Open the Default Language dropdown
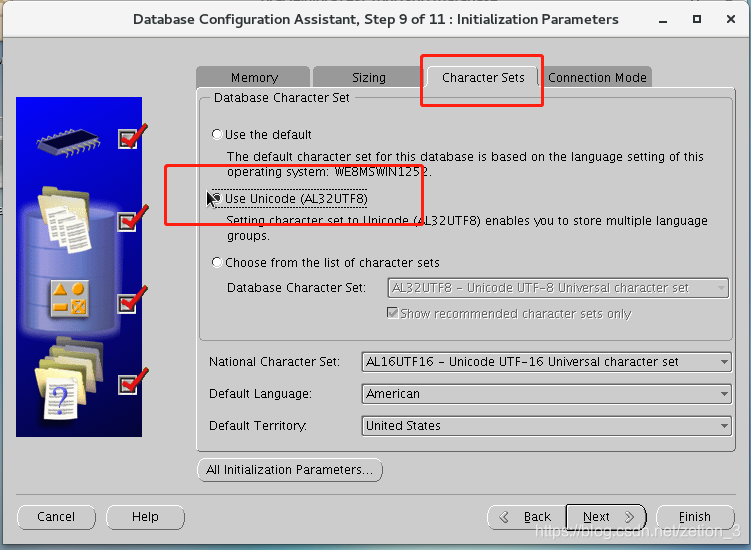The width and height of the screenshot is (751, 550). pos(546,394)
